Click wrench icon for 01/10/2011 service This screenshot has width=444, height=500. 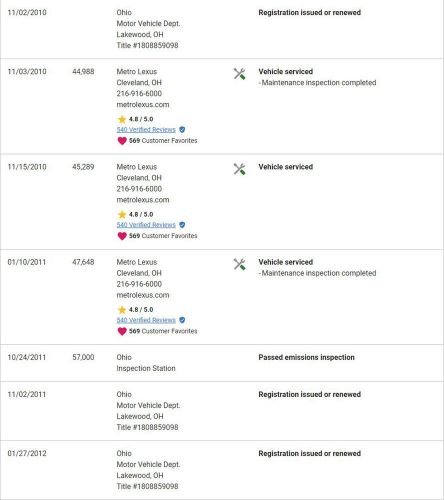[239, 265]
